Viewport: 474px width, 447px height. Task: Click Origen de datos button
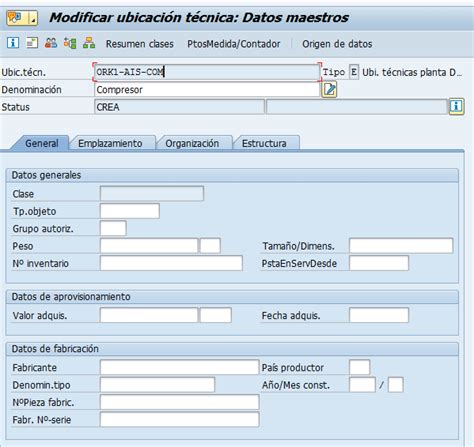click(x=337, y=44)
